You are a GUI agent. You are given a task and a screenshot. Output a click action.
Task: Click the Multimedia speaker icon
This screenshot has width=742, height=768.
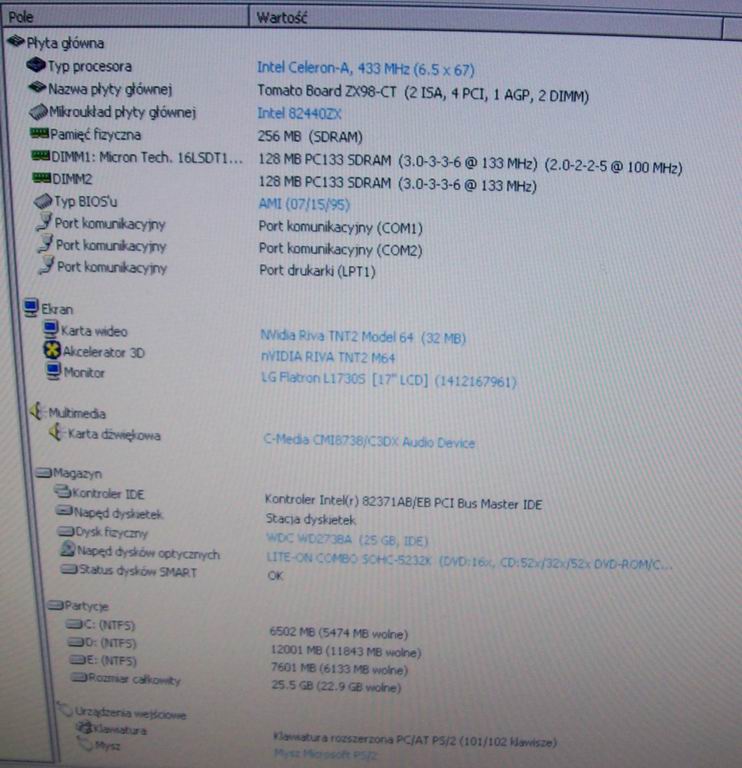click(x=37, y=411)
